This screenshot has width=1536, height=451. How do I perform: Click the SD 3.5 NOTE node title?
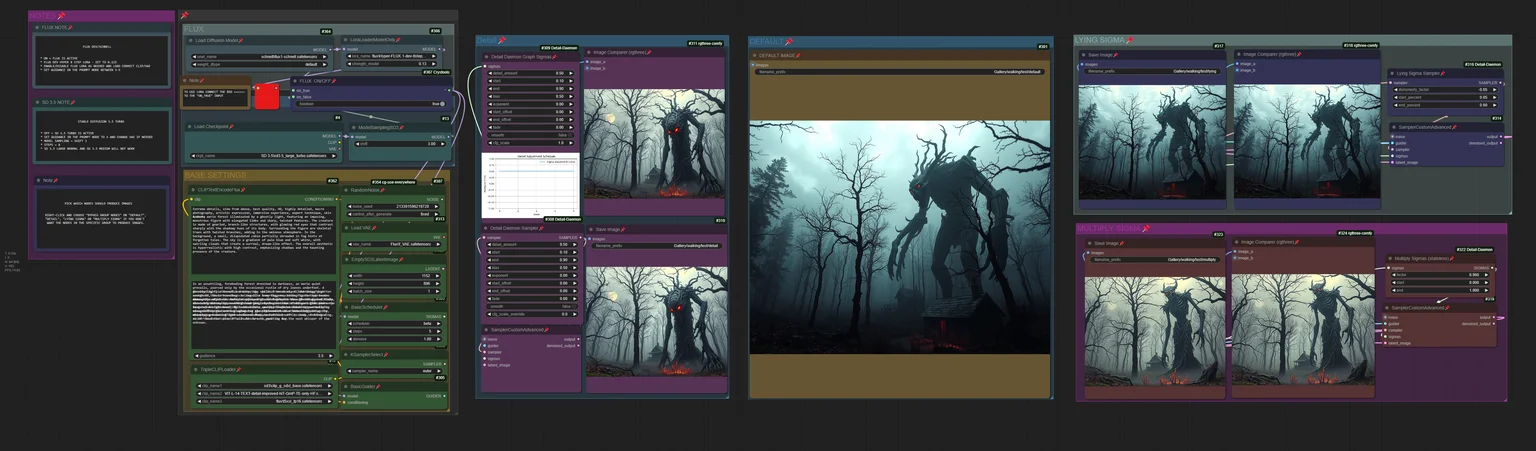pos(55,102)
